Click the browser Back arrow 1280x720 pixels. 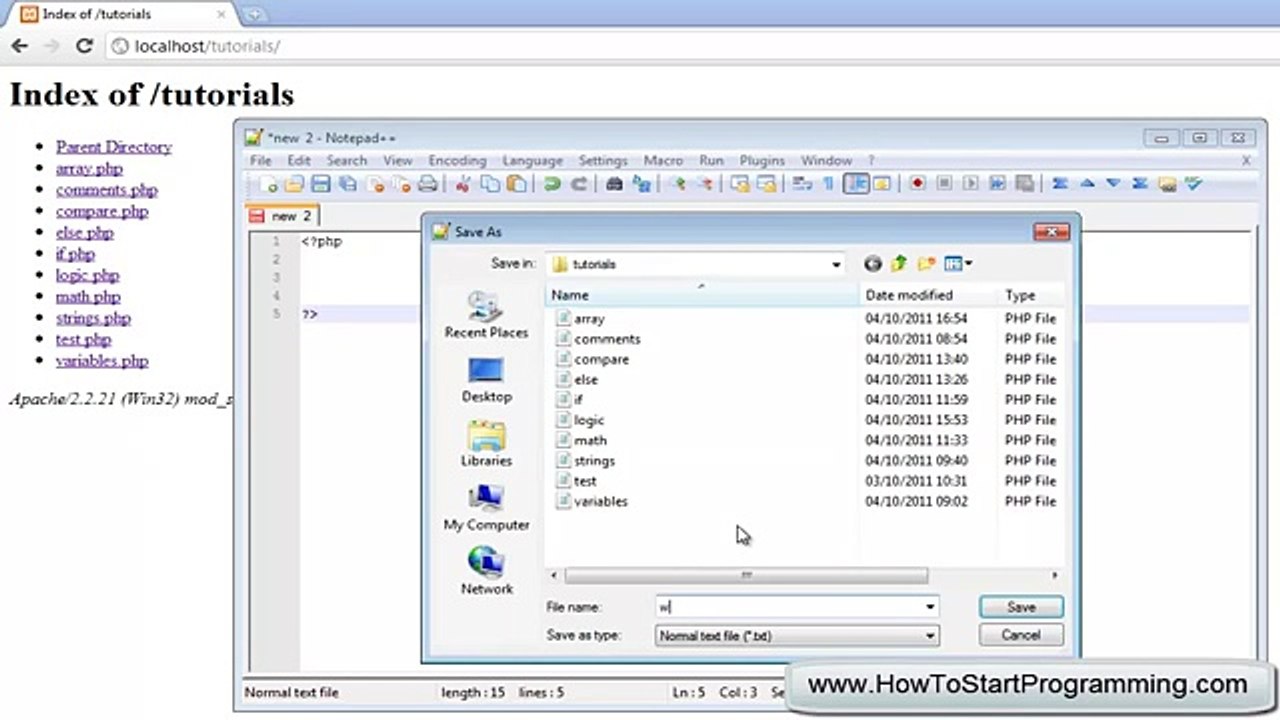coord(20,46)
